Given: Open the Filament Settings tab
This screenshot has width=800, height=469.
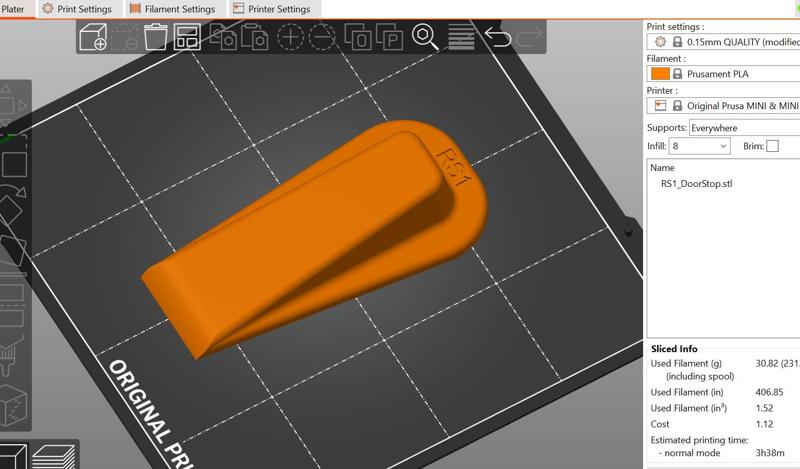Looking at the screenshot, I should click(x=173, y=9).
